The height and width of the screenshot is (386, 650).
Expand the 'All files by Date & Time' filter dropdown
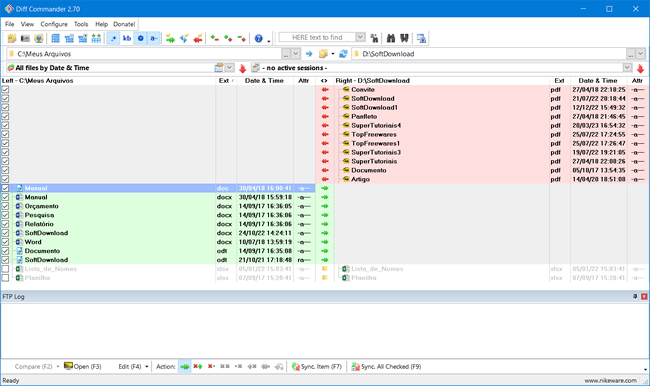pyautogui.click(x=229, y=68)
